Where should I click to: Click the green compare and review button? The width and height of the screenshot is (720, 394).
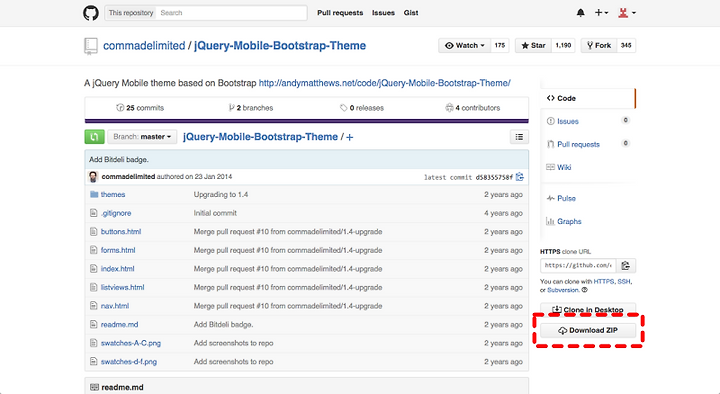click(x=94, y=137)
